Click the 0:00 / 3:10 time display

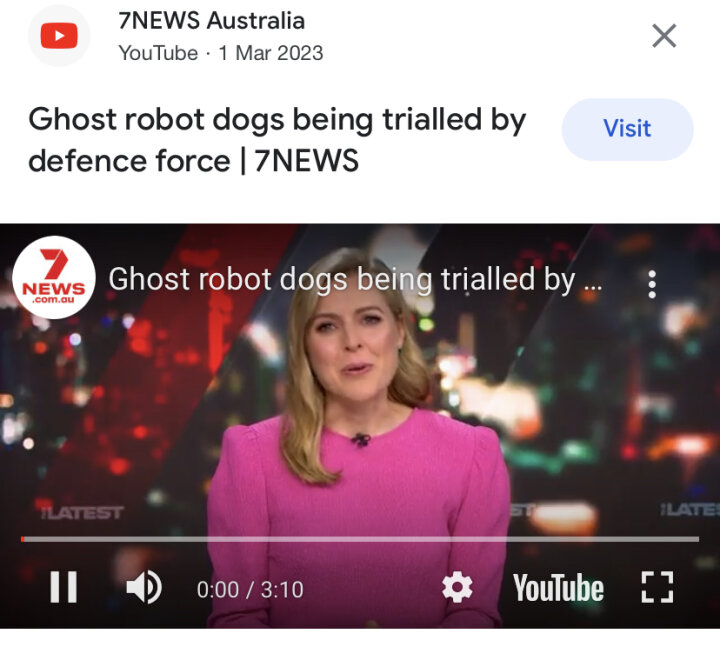[x=250, y=590]
